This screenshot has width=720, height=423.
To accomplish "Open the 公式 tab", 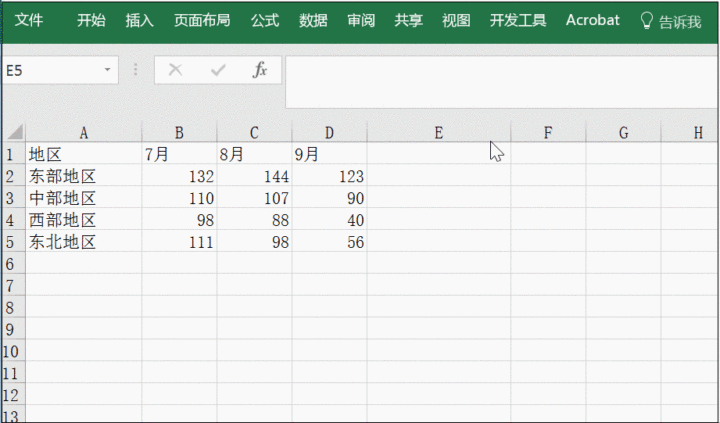I will click(x=265, y=20).
